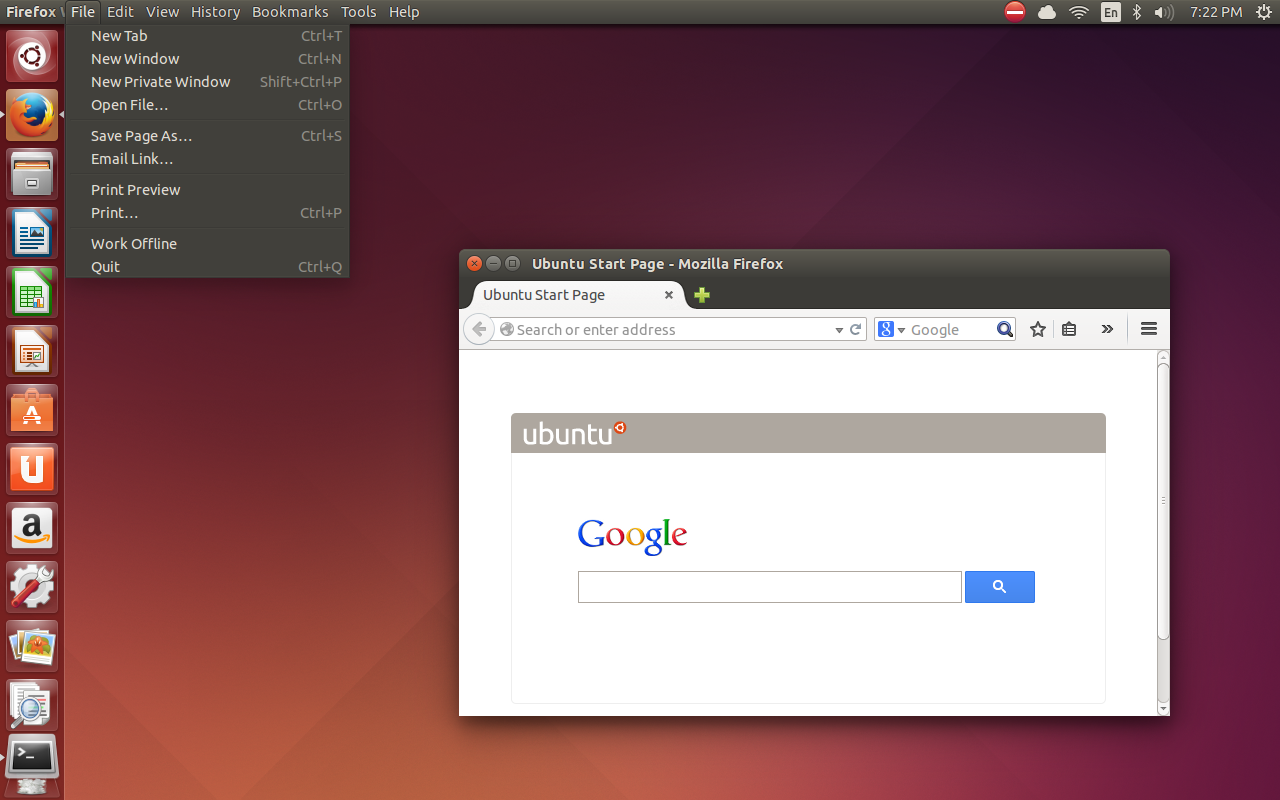Open the History menu

pyautogui.click(x=215, y=12)
